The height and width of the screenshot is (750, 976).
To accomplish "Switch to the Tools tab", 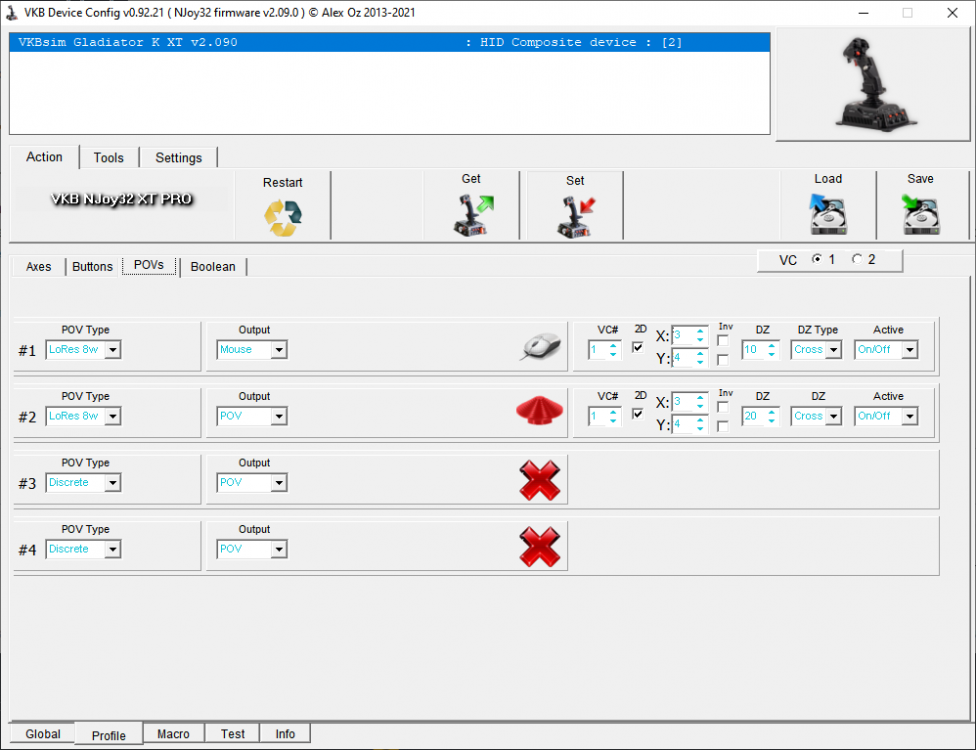I will [109, 157].
